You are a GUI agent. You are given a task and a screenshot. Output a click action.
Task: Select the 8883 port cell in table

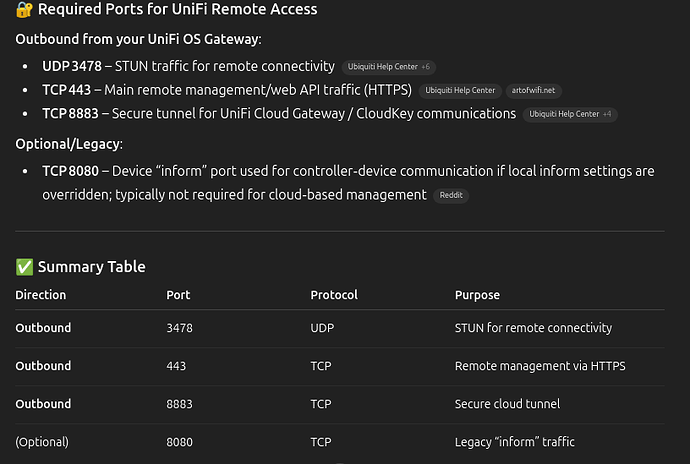click(179, 404)
